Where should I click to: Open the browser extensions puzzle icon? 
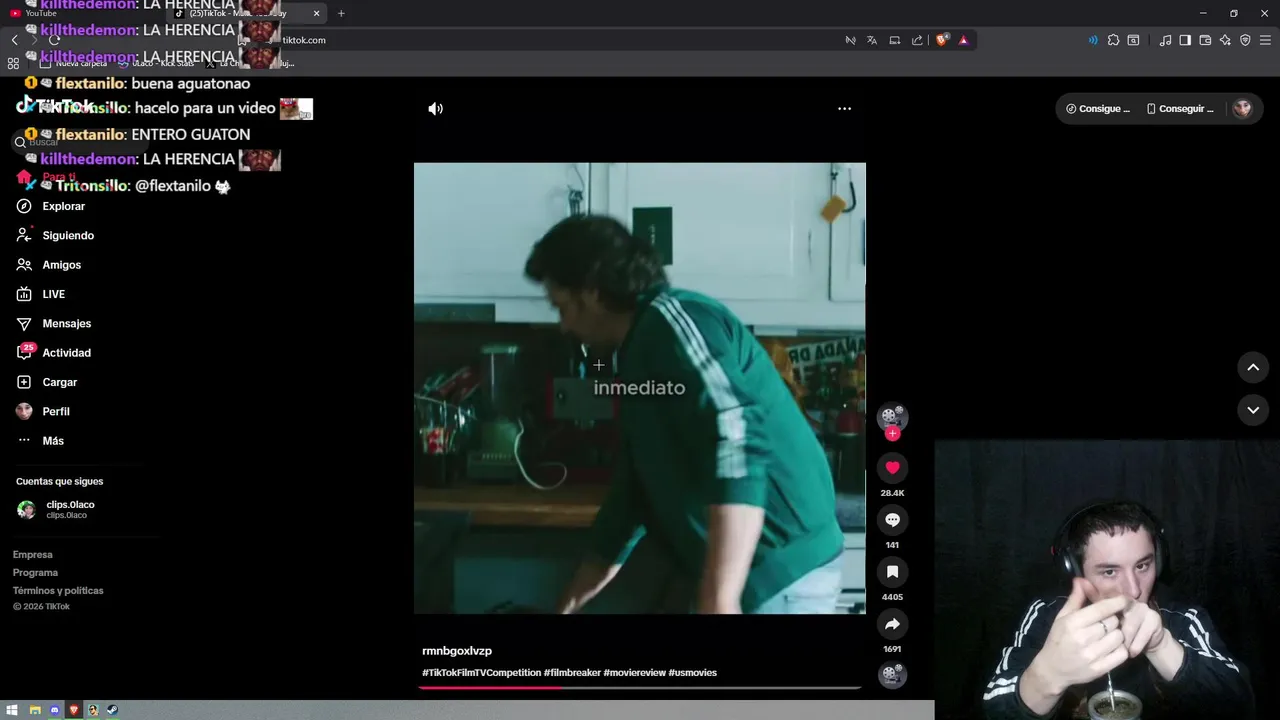[x=1113, y=40]
